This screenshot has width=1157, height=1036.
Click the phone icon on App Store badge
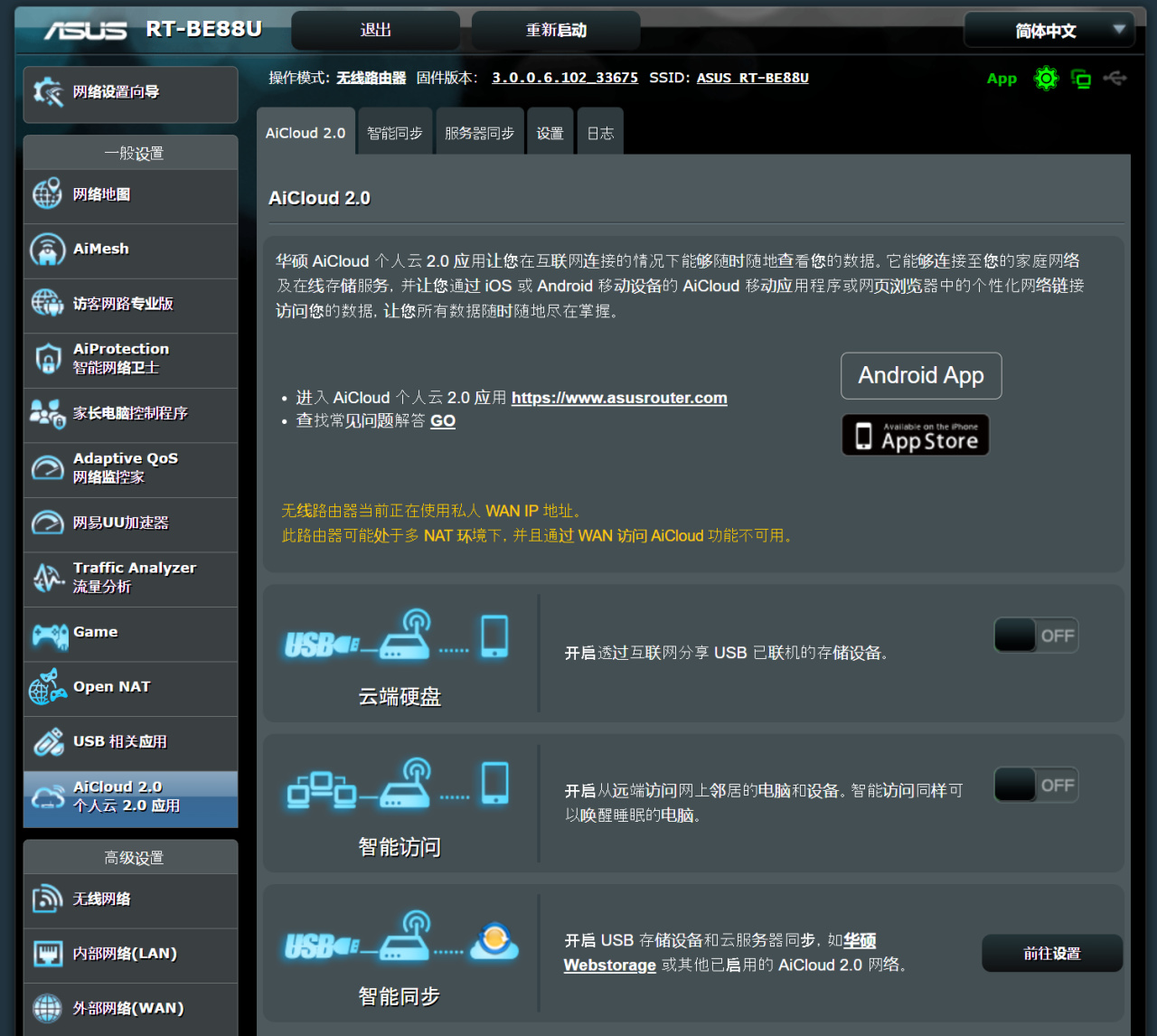click(864, 436)
